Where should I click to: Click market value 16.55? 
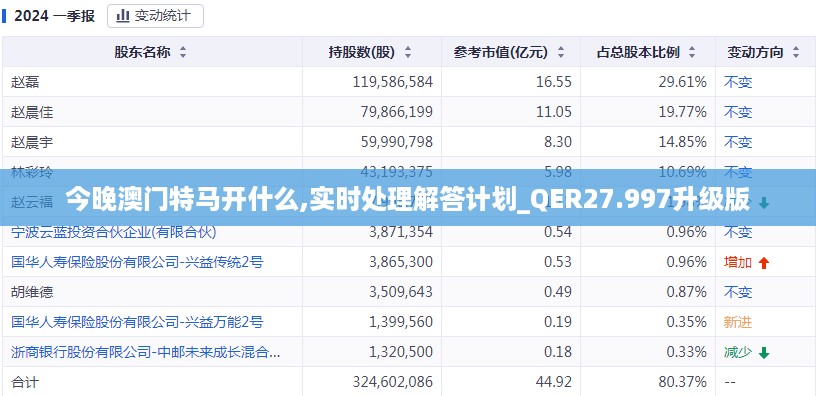click(554, 82)
